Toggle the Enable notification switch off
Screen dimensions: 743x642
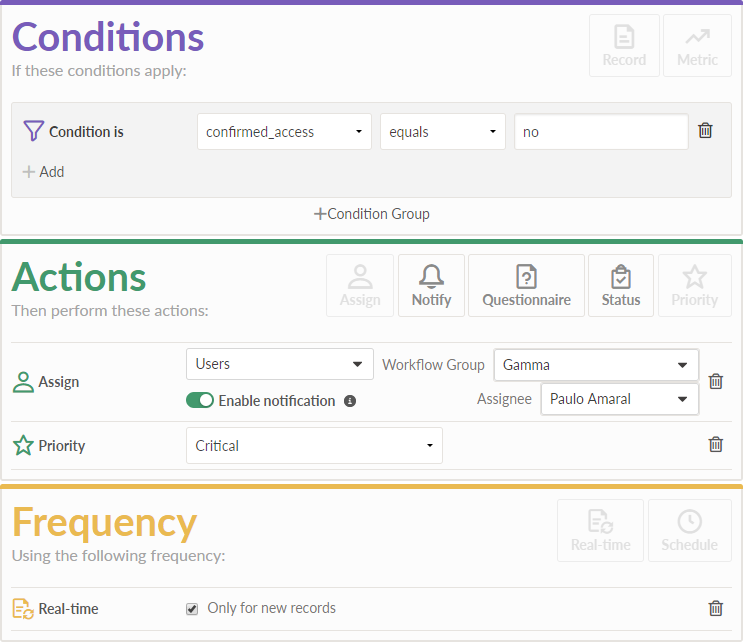pyautogui.click(x=200, y=401)
